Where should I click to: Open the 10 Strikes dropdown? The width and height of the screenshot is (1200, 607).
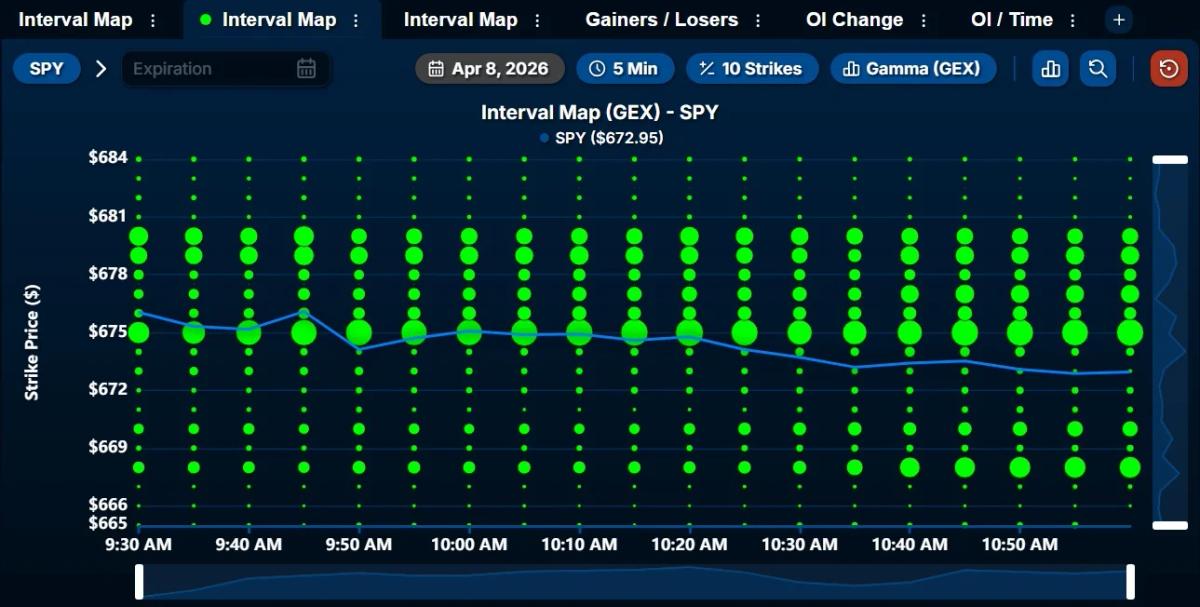(752, 68)
